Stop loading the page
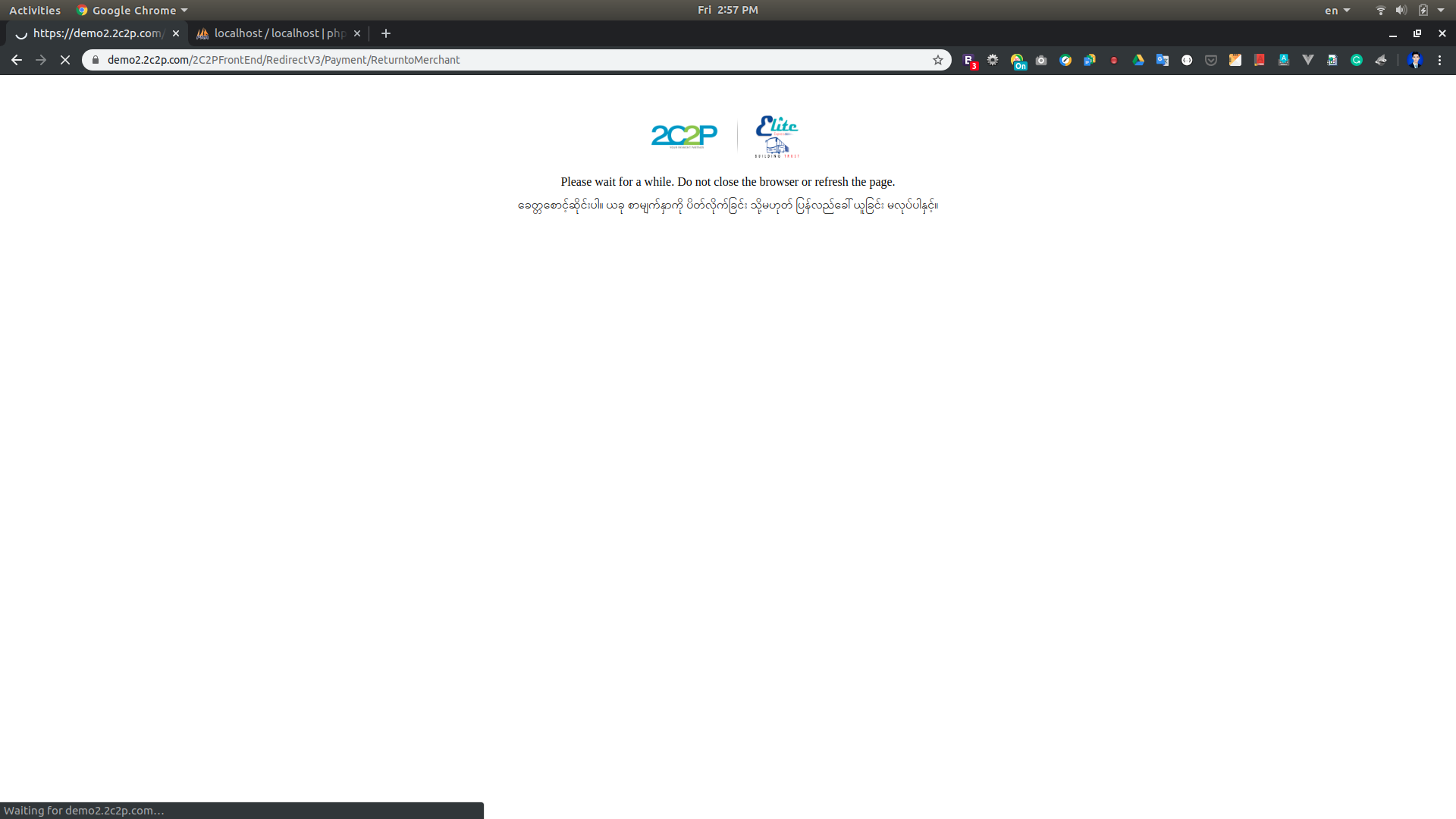 click(x=65, y=60)
